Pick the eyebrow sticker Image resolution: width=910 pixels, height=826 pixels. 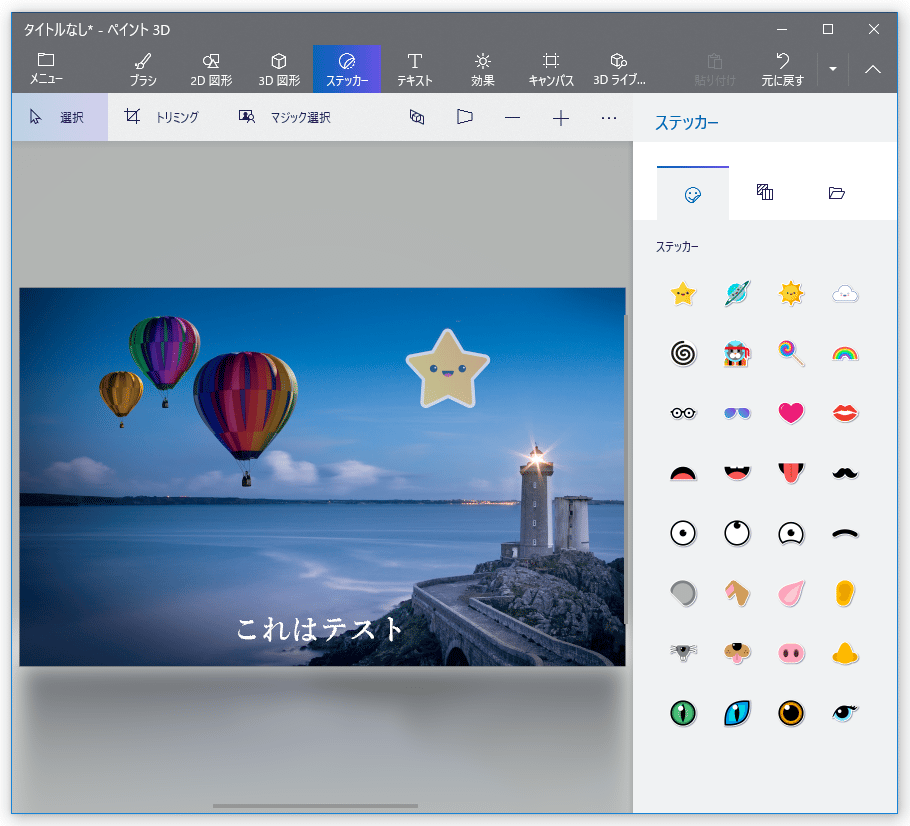pos(845,533)
